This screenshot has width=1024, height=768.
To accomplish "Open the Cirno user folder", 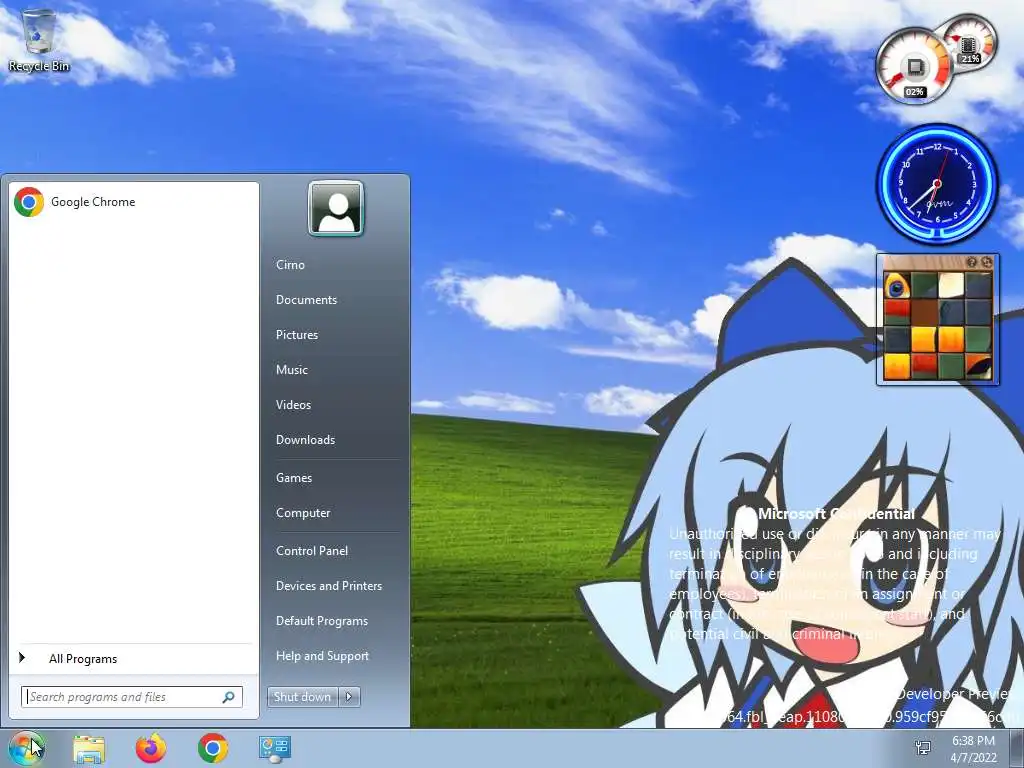I will click(290, 264).
